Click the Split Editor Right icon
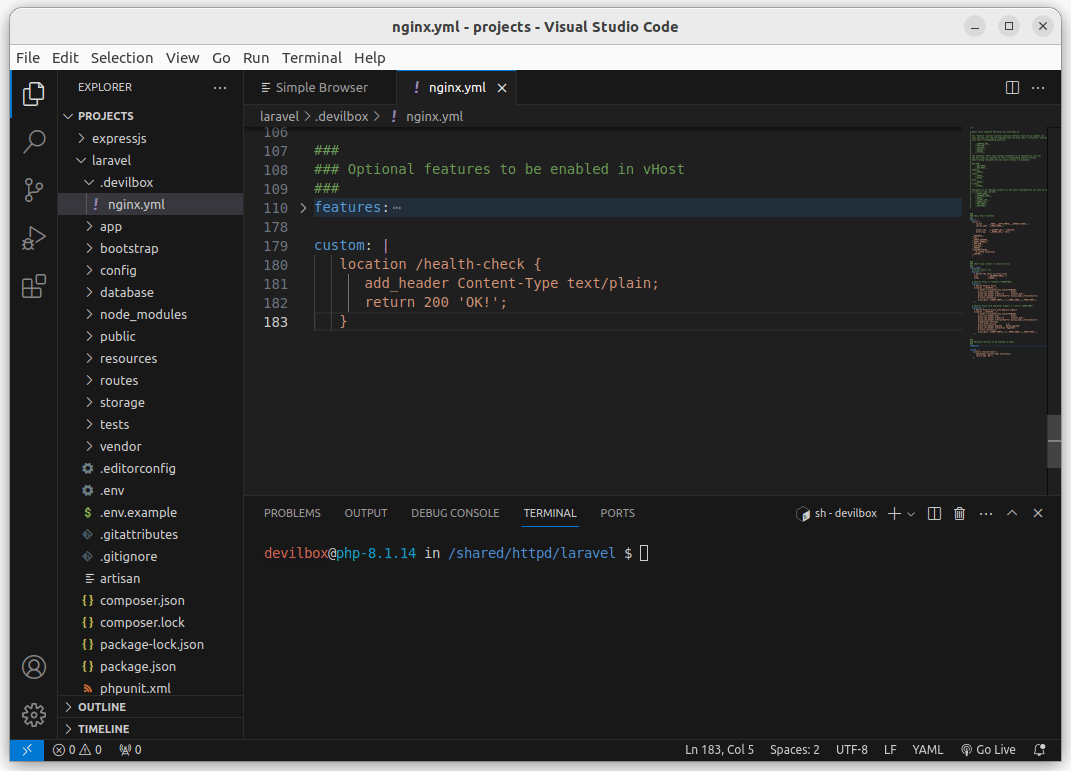The image size is (1071, 771). pyautogui.click(x=1012, y=88)
